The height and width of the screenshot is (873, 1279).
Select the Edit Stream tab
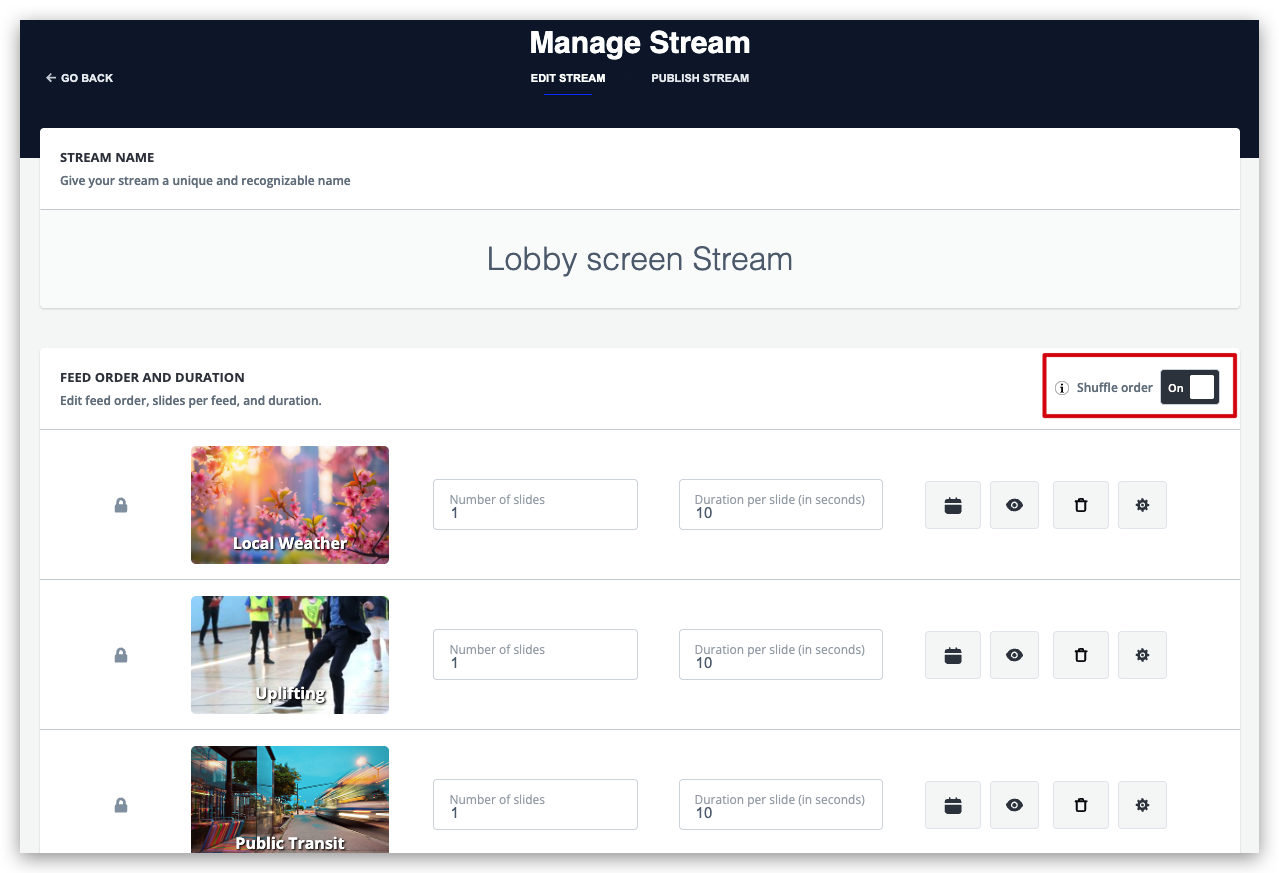coord(567,78)
